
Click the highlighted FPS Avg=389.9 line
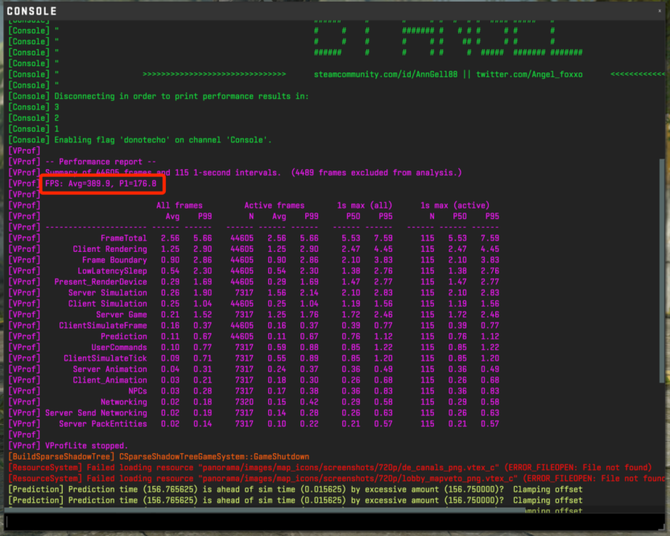101,184
